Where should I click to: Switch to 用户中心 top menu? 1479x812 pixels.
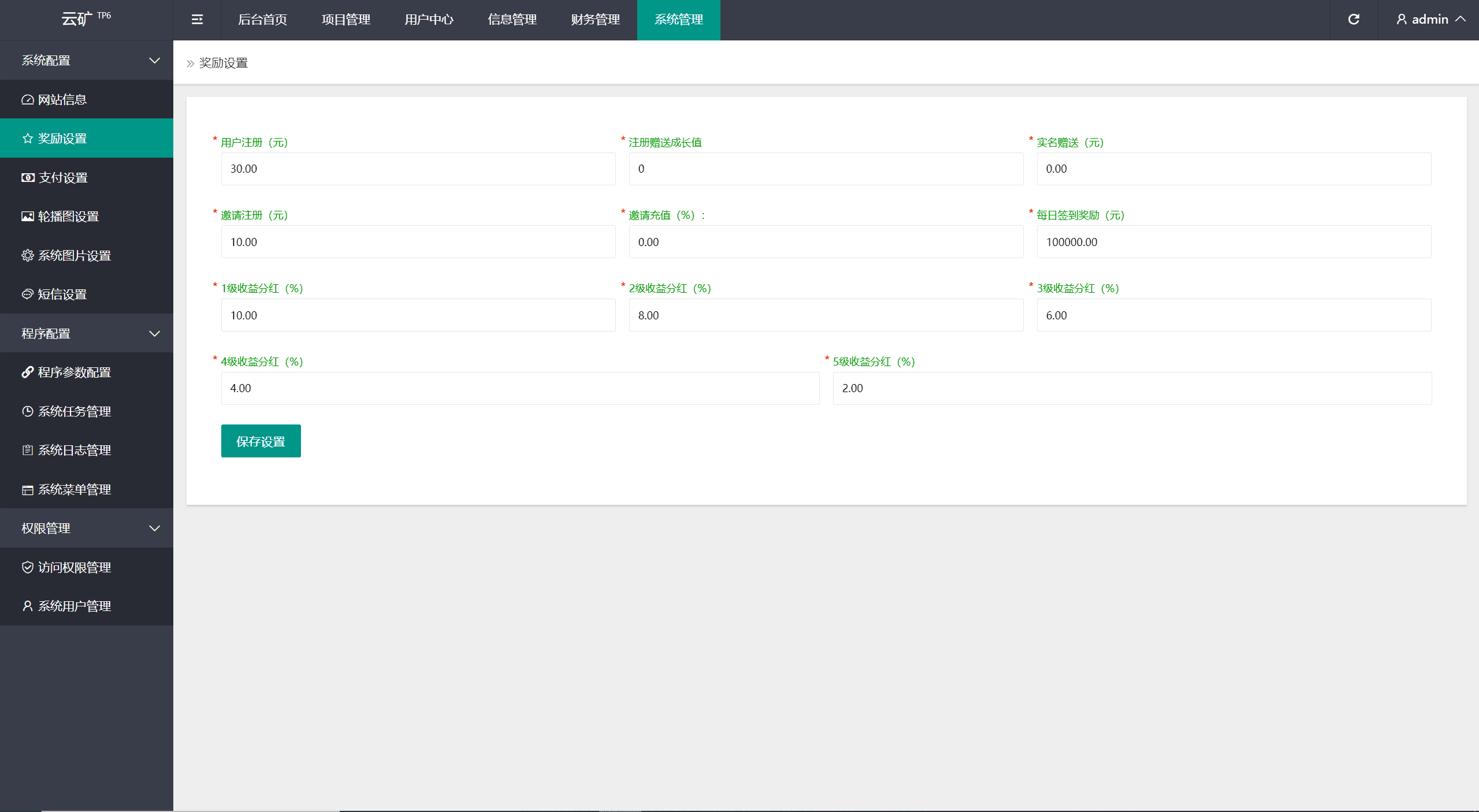tap(429, 20)
